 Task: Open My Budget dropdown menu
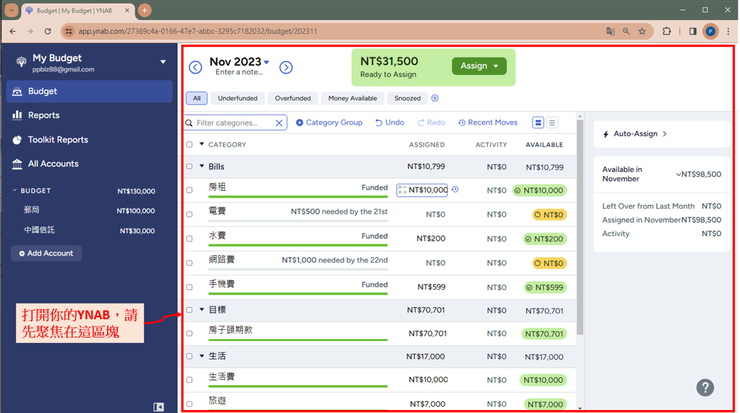click(x=163, y=62)
